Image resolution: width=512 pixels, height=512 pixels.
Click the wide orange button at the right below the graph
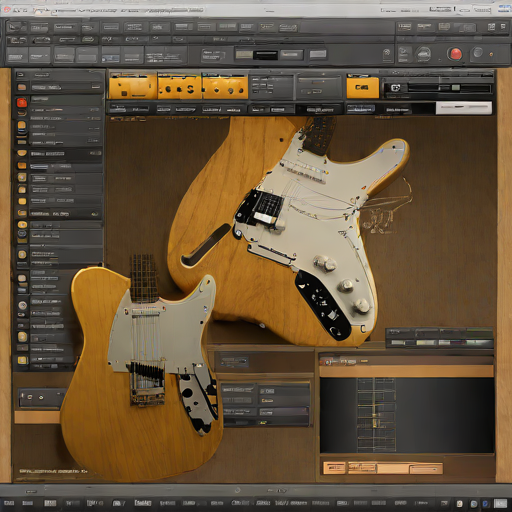[x=426, y=469]
